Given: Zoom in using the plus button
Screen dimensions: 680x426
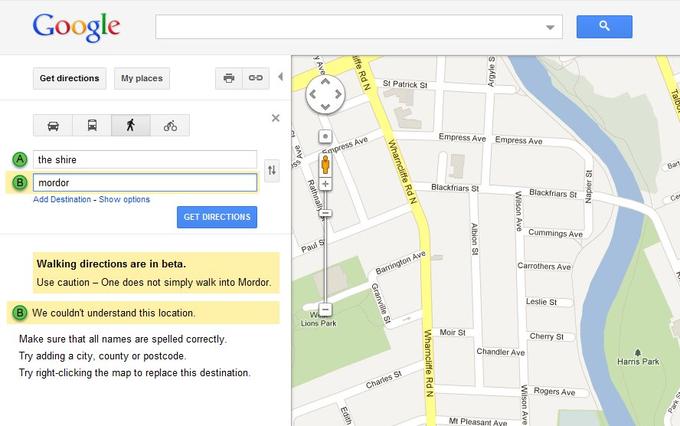Looking at the screenshot, I should [325, 184].
